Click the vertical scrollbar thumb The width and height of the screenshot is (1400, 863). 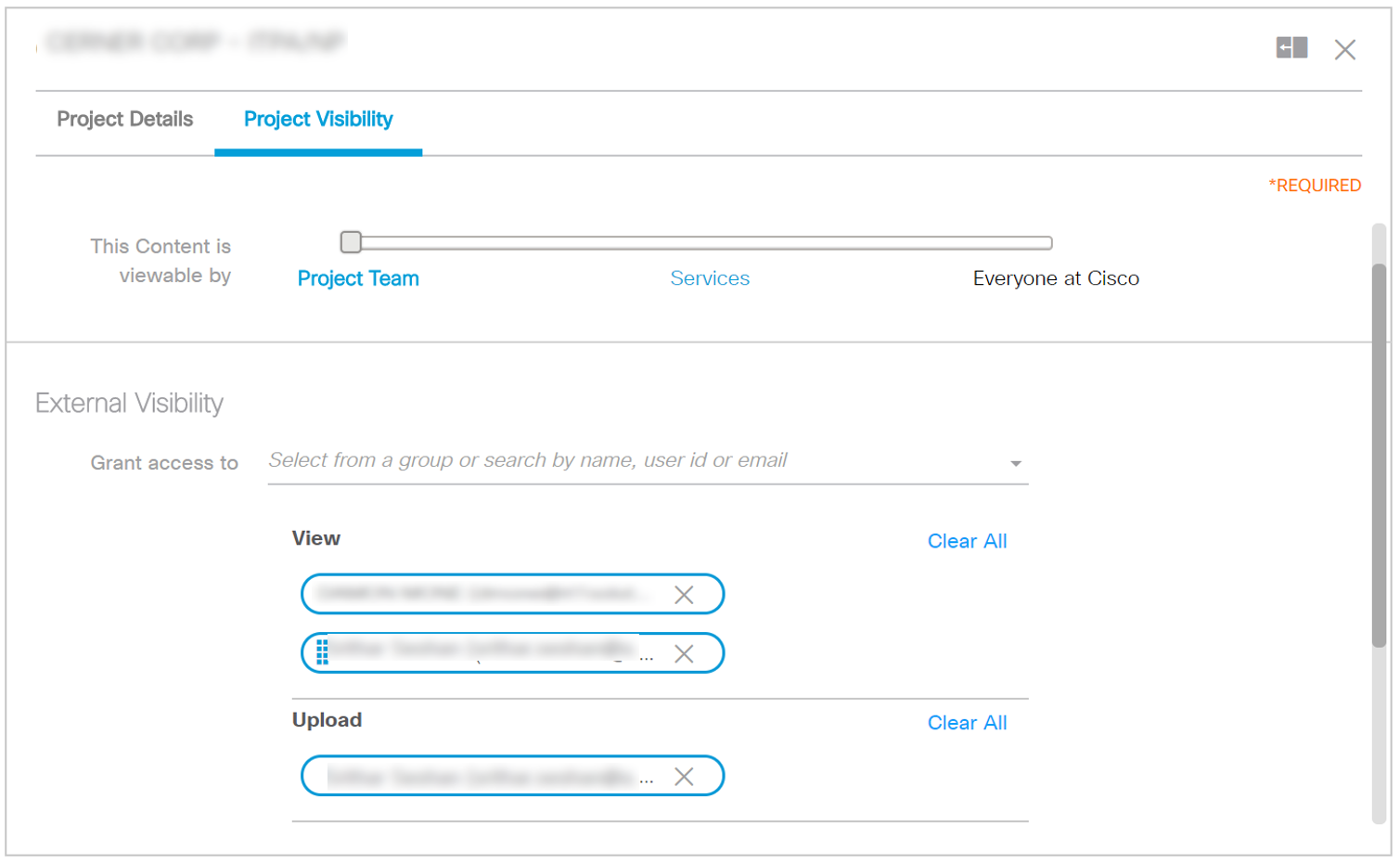1380,455
